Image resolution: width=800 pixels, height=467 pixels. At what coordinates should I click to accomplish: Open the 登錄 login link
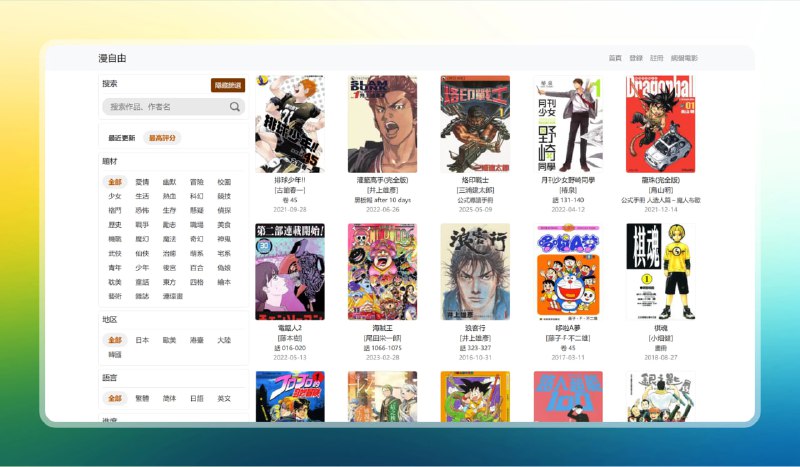[x=636, y=59]
